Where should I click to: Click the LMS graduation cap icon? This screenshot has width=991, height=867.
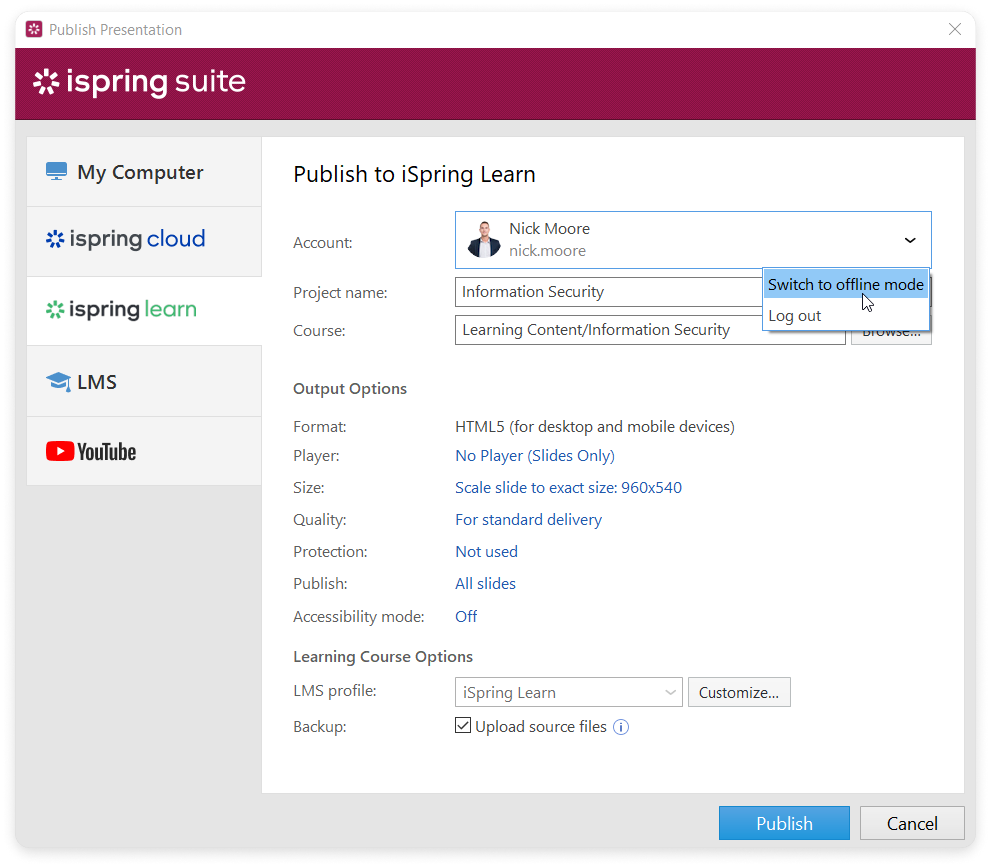59,382
